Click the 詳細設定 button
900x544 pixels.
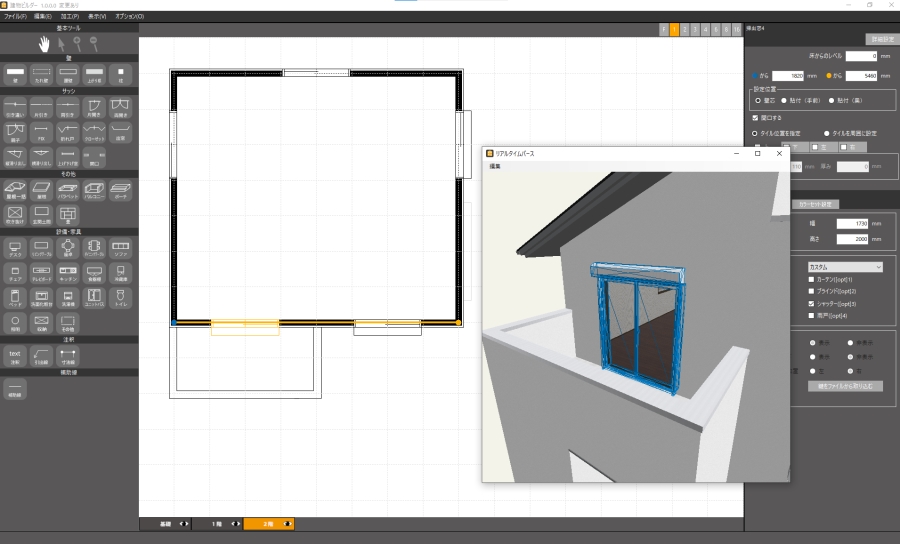pyautogui.click(x=877, y=38)
